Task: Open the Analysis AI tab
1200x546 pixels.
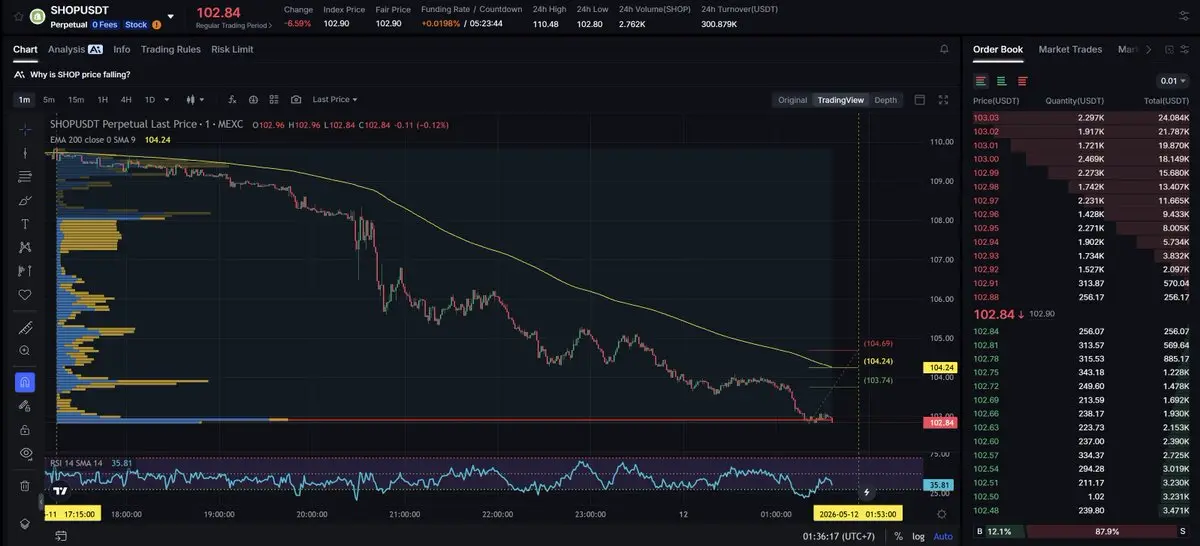Action: tap(75, 49)
